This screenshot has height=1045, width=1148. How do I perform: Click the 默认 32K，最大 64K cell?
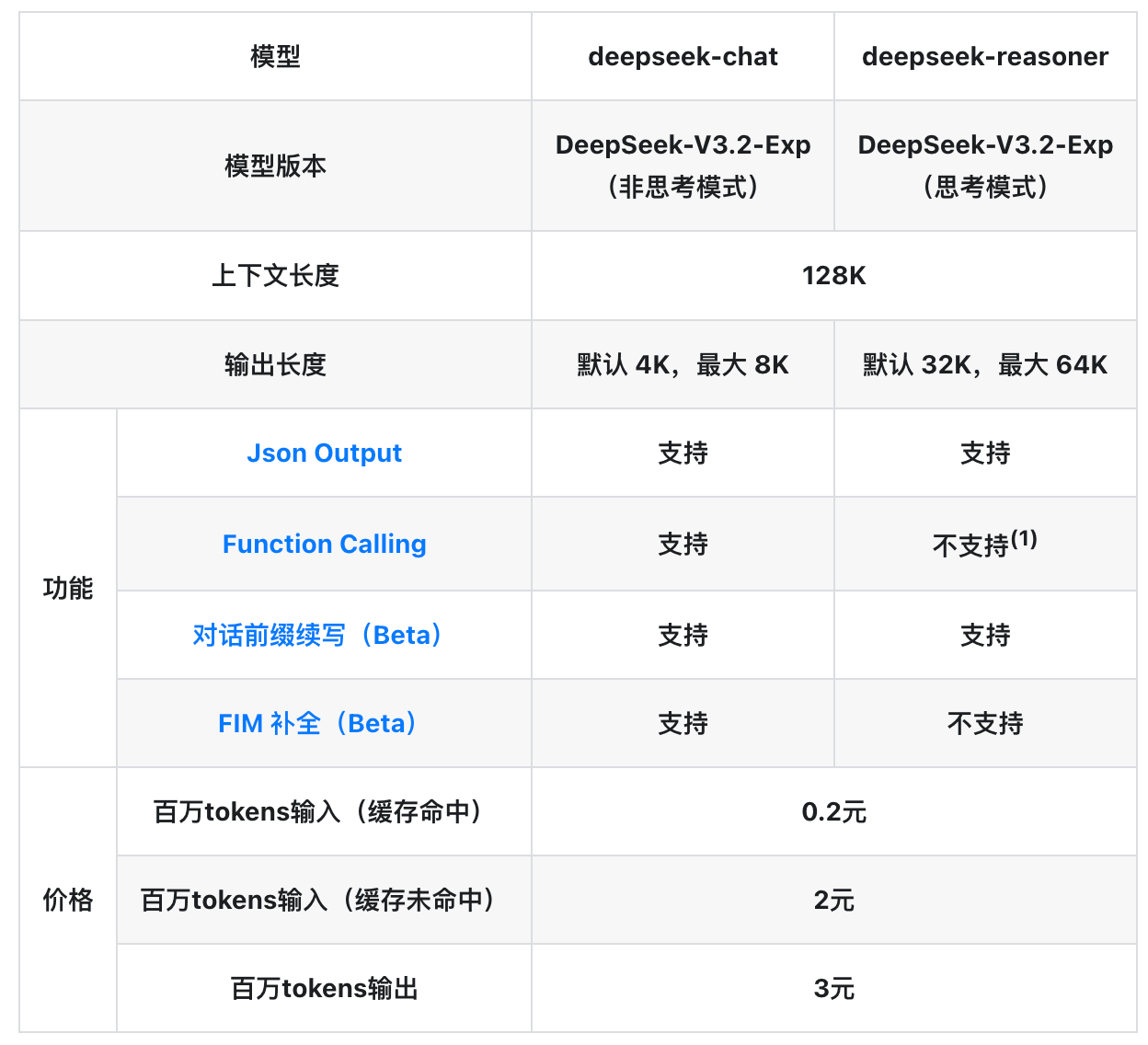click(985, 364)
